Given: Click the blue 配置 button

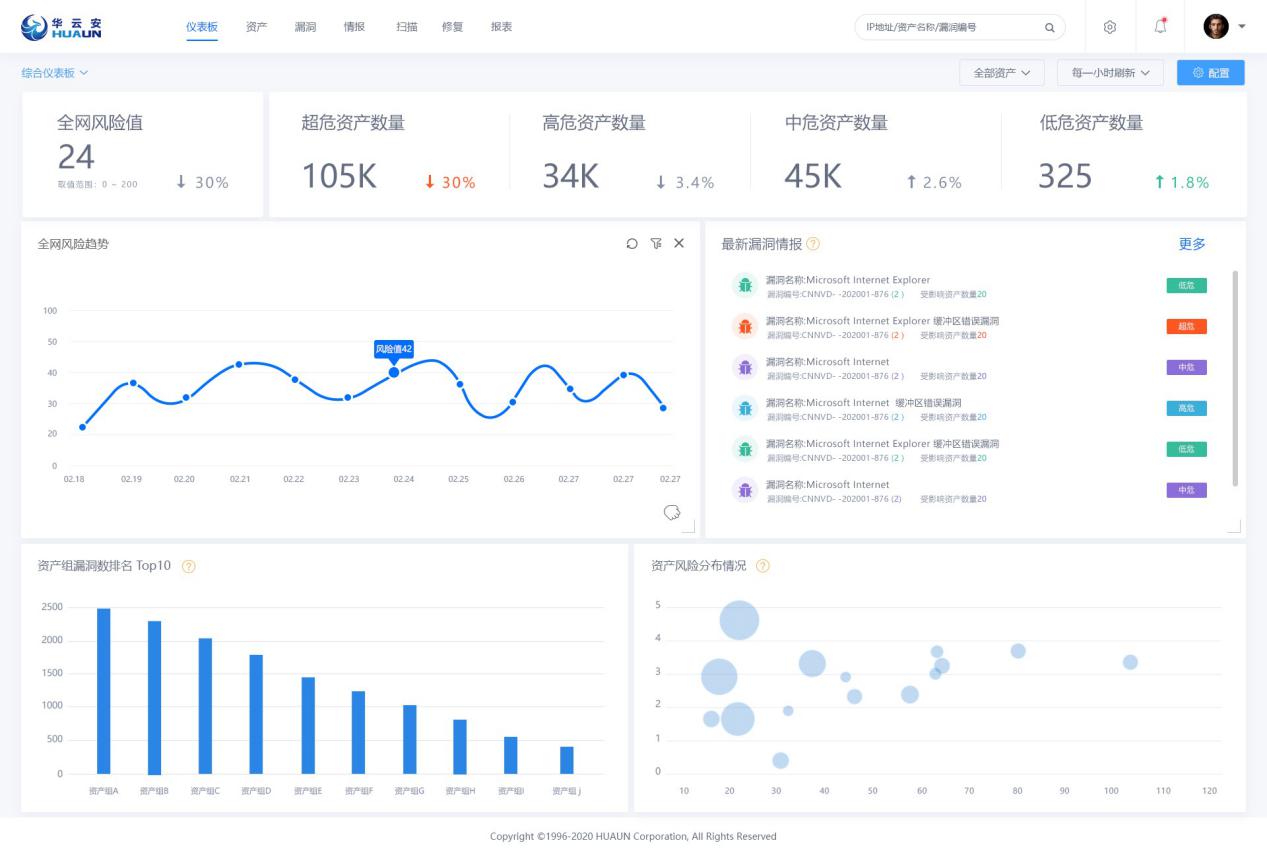Looking at the screenshot, I should tap(1211, 73).
